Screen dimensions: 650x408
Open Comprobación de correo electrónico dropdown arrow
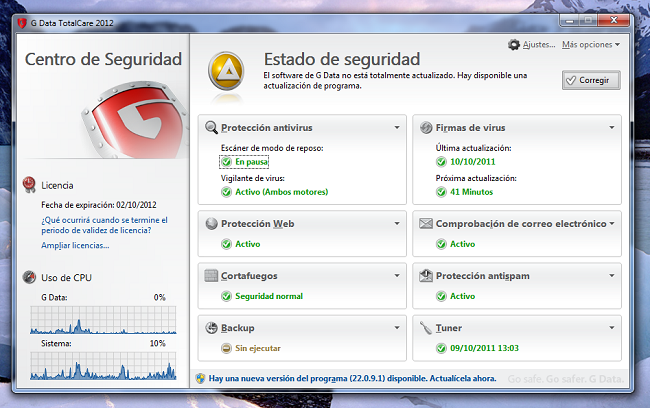click(611, 223)
